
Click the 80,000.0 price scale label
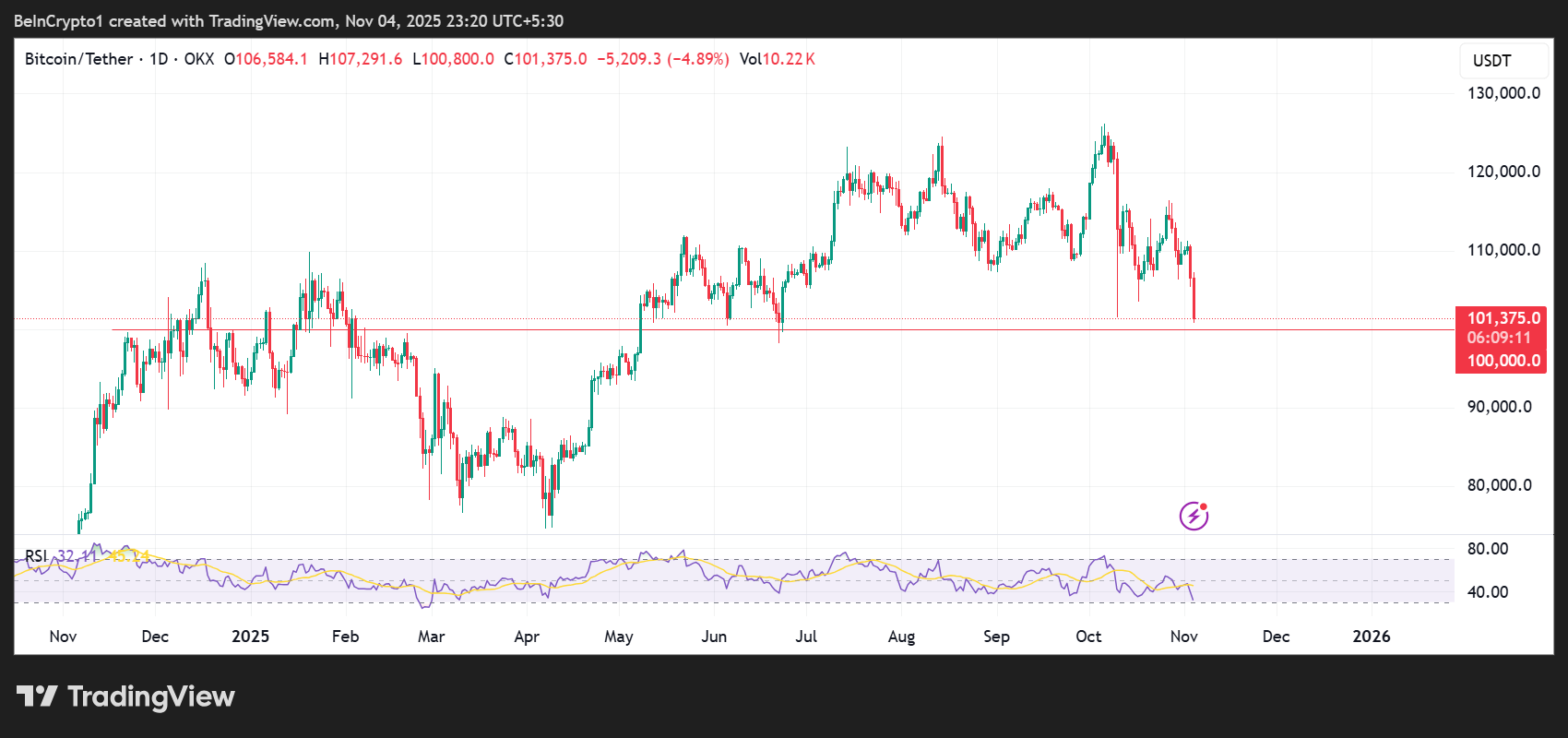pos(1499,485)
